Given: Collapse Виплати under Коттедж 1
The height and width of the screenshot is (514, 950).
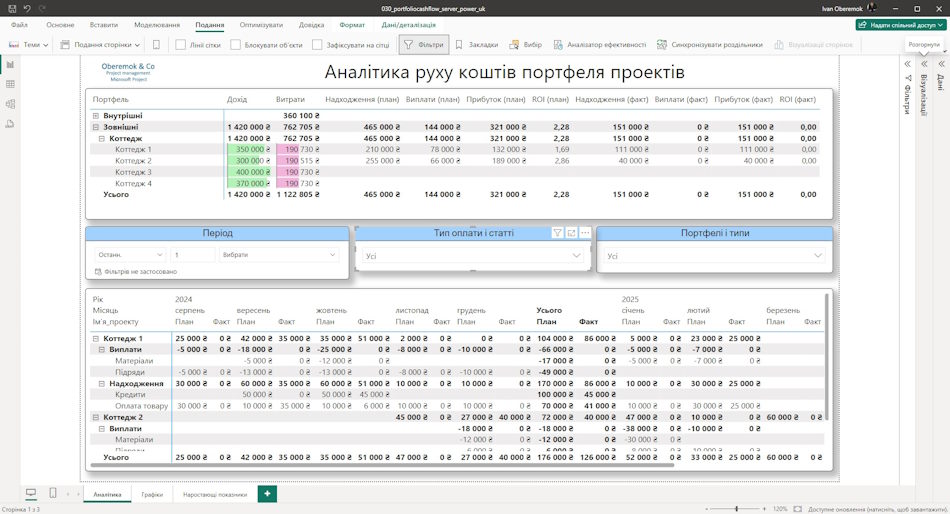Looking at the screenshot, I should (102, 350).
